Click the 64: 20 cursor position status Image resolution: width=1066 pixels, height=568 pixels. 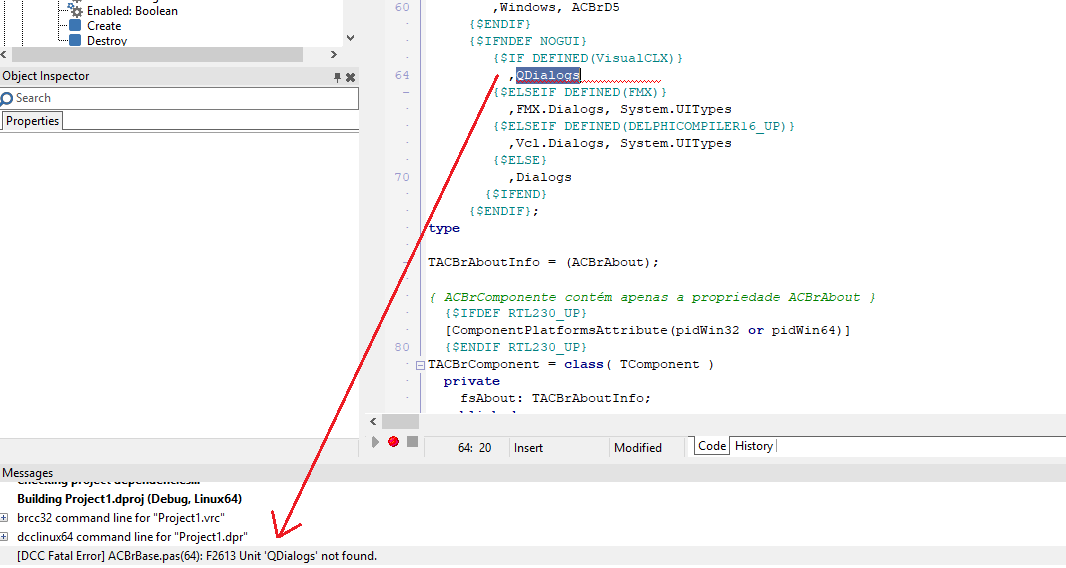point(475,448)
